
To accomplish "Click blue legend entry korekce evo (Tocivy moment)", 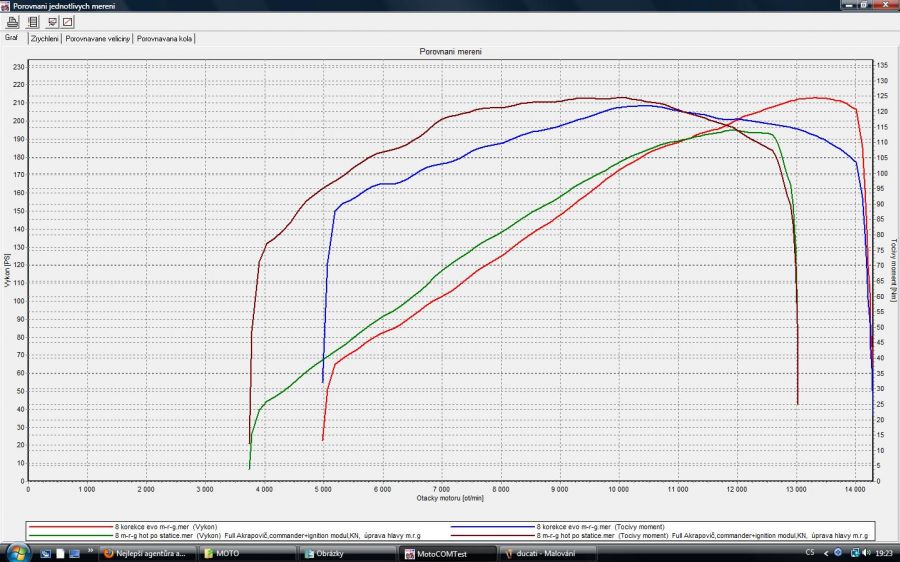I will 600,526.
